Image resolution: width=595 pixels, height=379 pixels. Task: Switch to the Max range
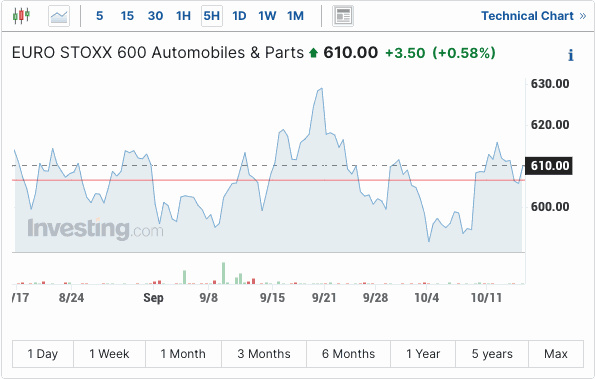[556, 354]
